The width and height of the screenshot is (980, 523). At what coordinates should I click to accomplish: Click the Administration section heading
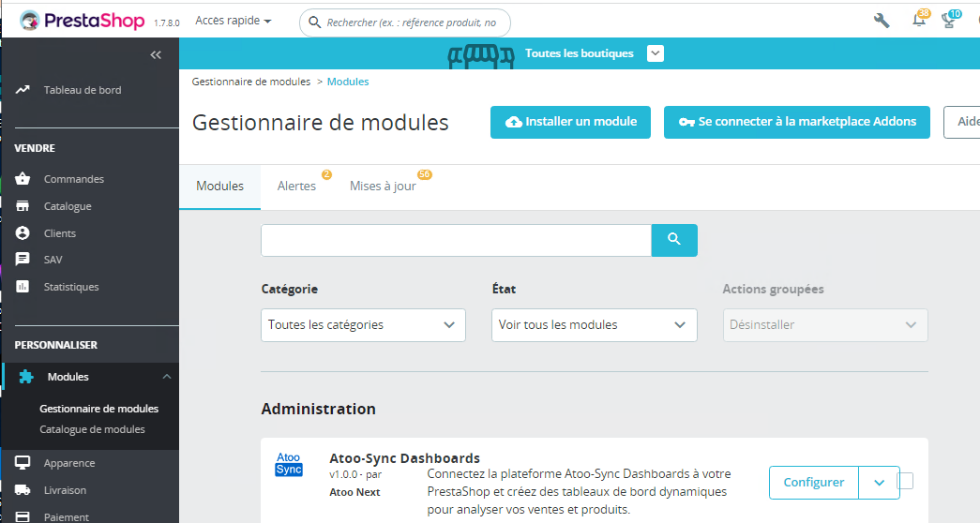pyautogui.click(x=318, y=409)
